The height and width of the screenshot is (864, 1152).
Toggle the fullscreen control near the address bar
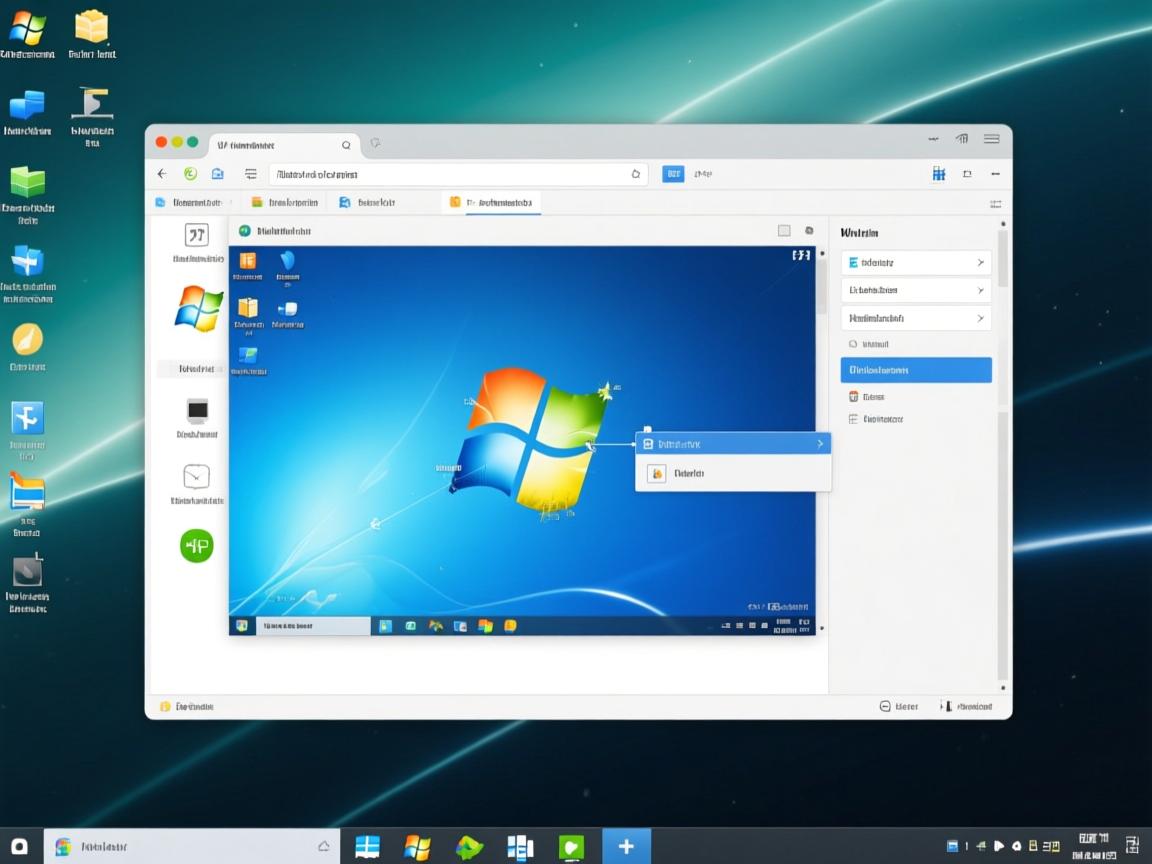click(x=967, y=173)
